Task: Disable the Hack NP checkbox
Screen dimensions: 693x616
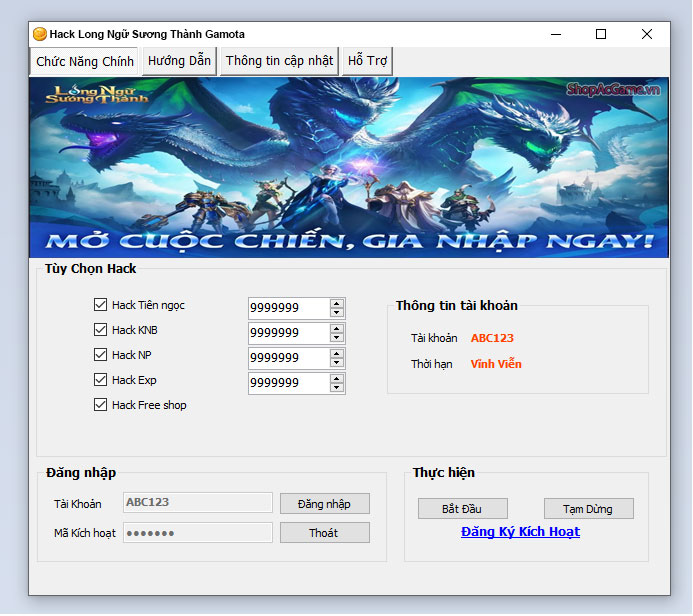Action: pos(100,354)
